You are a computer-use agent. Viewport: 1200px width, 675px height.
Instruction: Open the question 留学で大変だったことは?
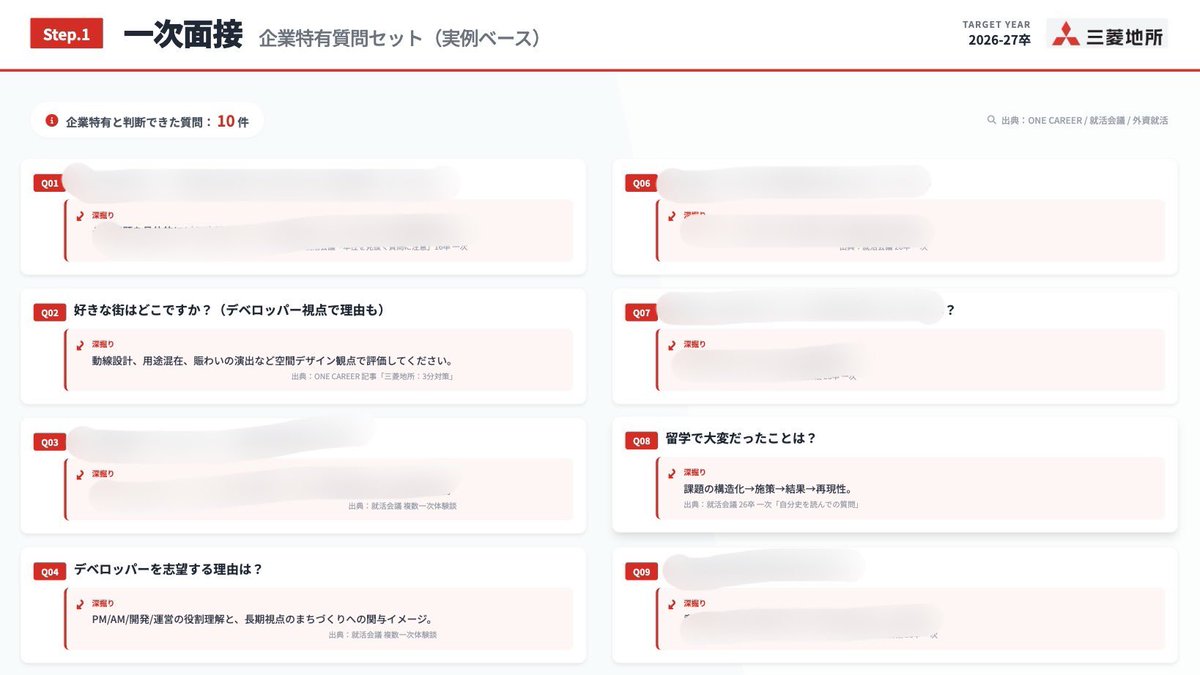coord(741,439)
